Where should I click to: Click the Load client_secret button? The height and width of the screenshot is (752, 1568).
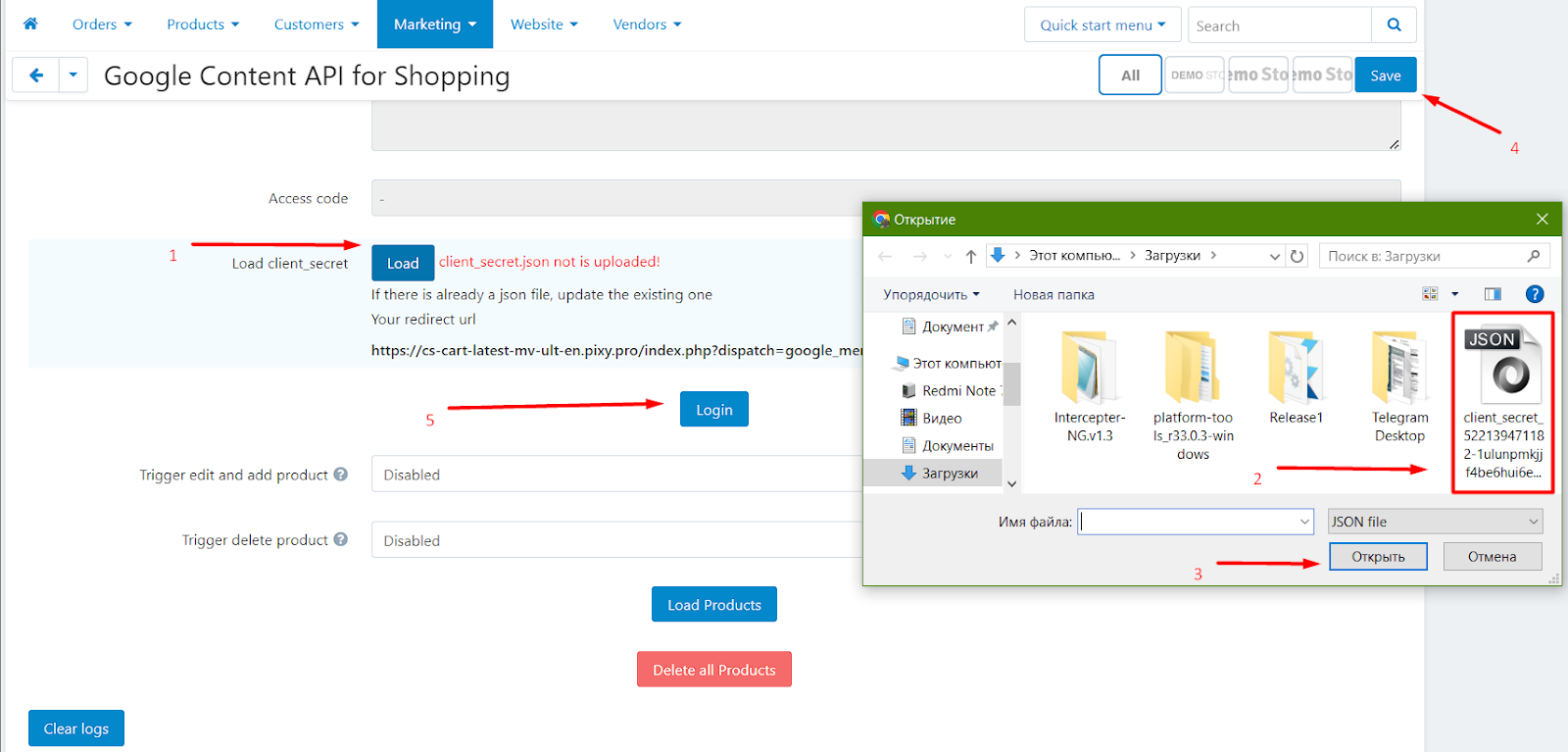point(403,263)
